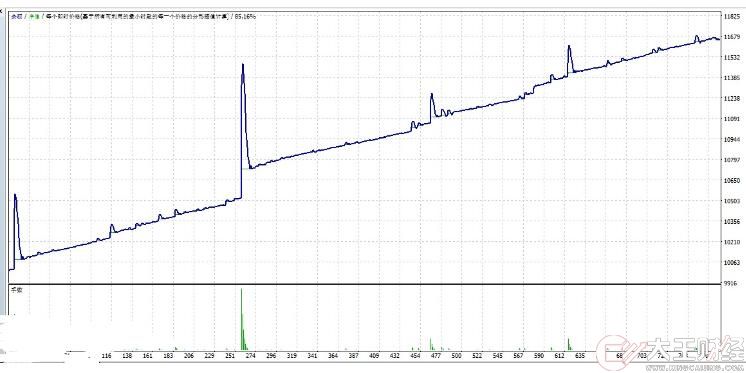Click the 500 label on the horizontal axis
This screenshot has width=746, height=373.
456,356
